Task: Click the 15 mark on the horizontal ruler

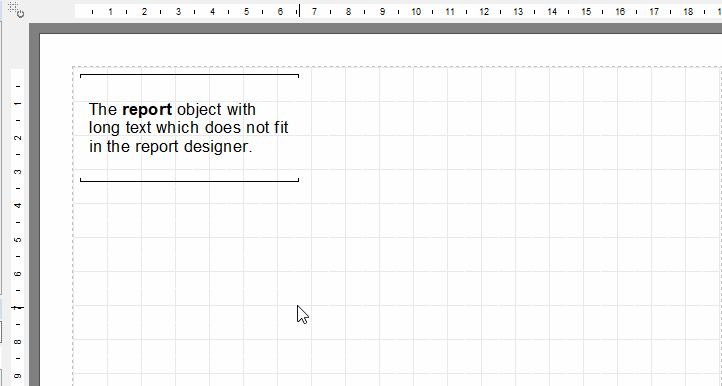Action: [x=586, y=12]
